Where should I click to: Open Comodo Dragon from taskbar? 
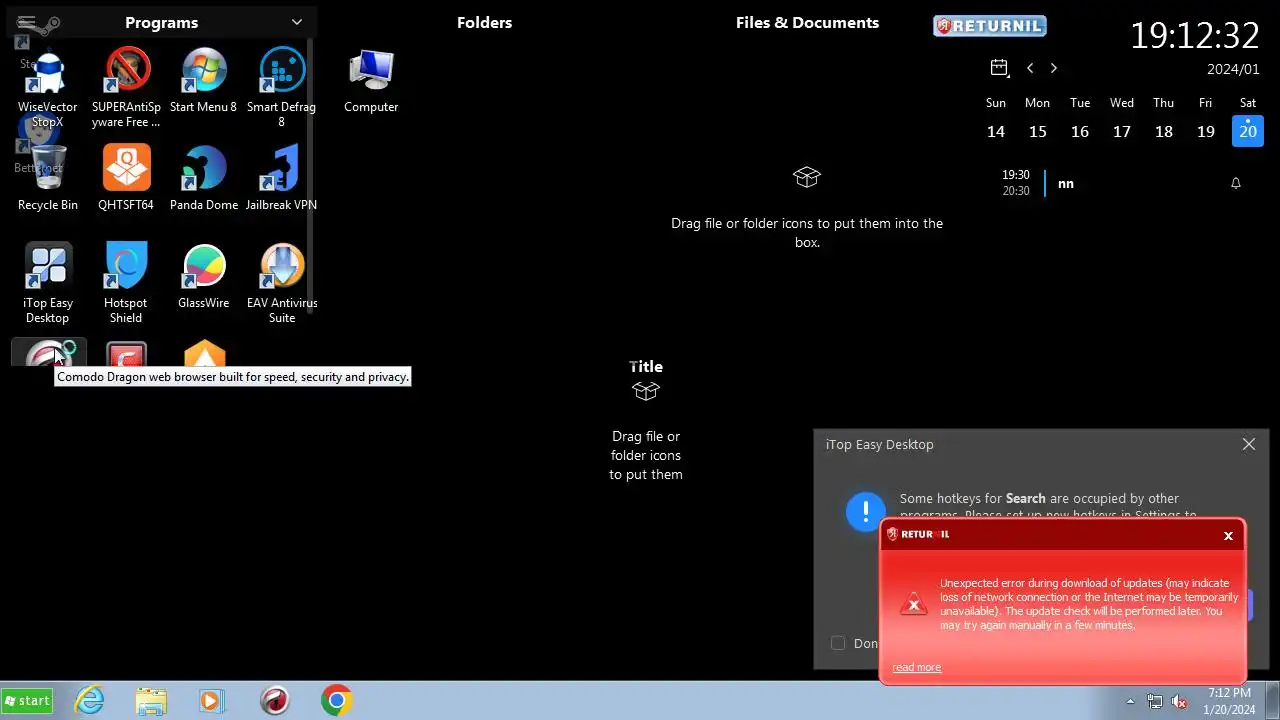pos(275,700)
